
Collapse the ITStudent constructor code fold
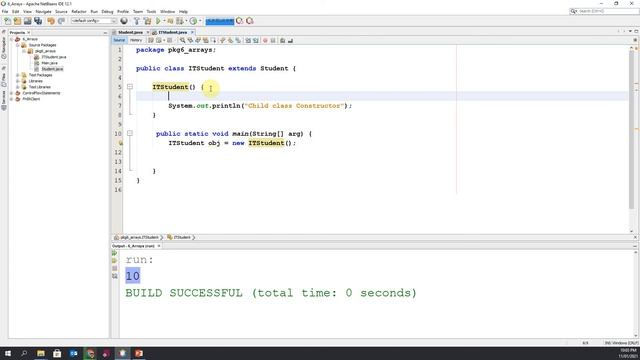point(130,87)
